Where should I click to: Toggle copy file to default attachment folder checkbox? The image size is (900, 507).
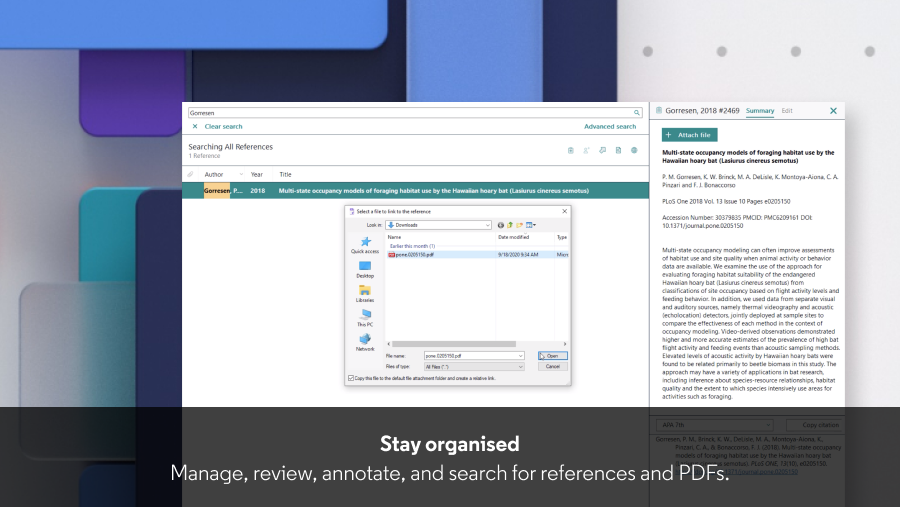[351, 378]
